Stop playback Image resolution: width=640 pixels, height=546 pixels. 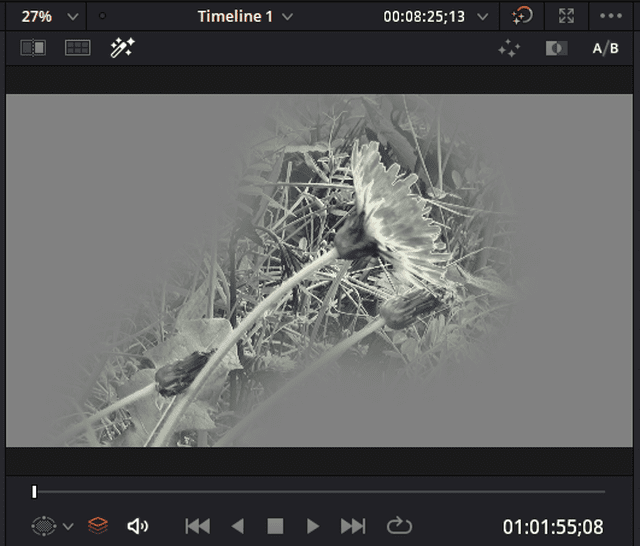[x=275, y=526]
